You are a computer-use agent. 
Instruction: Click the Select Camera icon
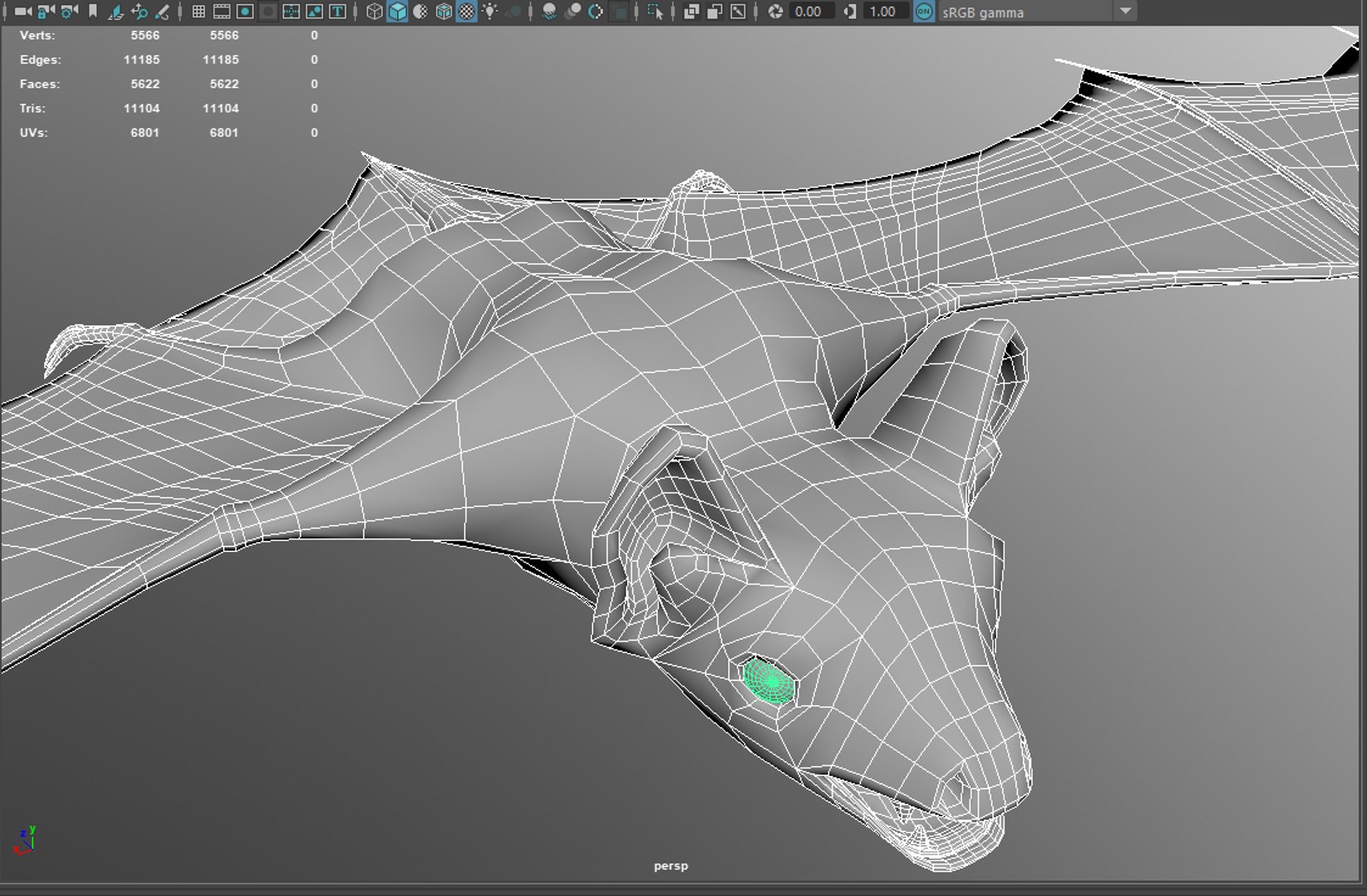(22, 12)
